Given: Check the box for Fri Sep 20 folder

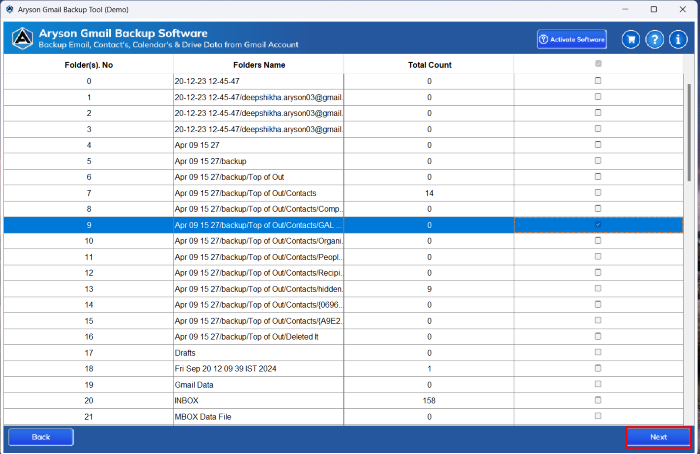Looking at the screenshot, I should [598, 368].
